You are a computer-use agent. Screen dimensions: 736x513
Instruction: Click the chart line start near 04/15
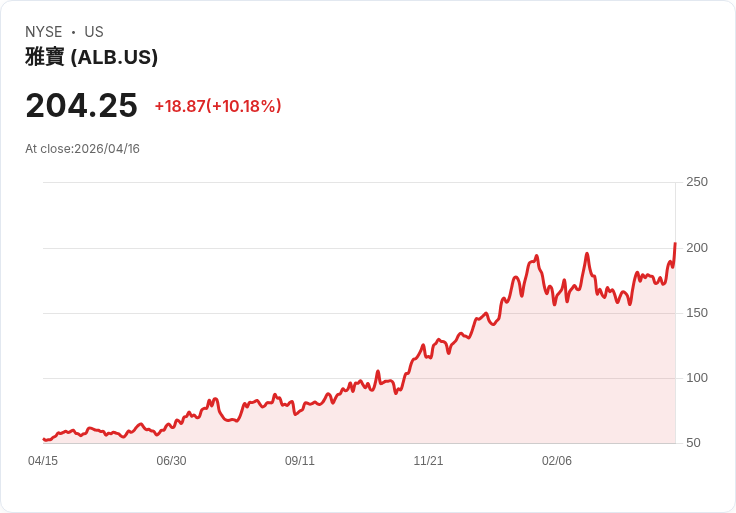(x=44, y=439)
